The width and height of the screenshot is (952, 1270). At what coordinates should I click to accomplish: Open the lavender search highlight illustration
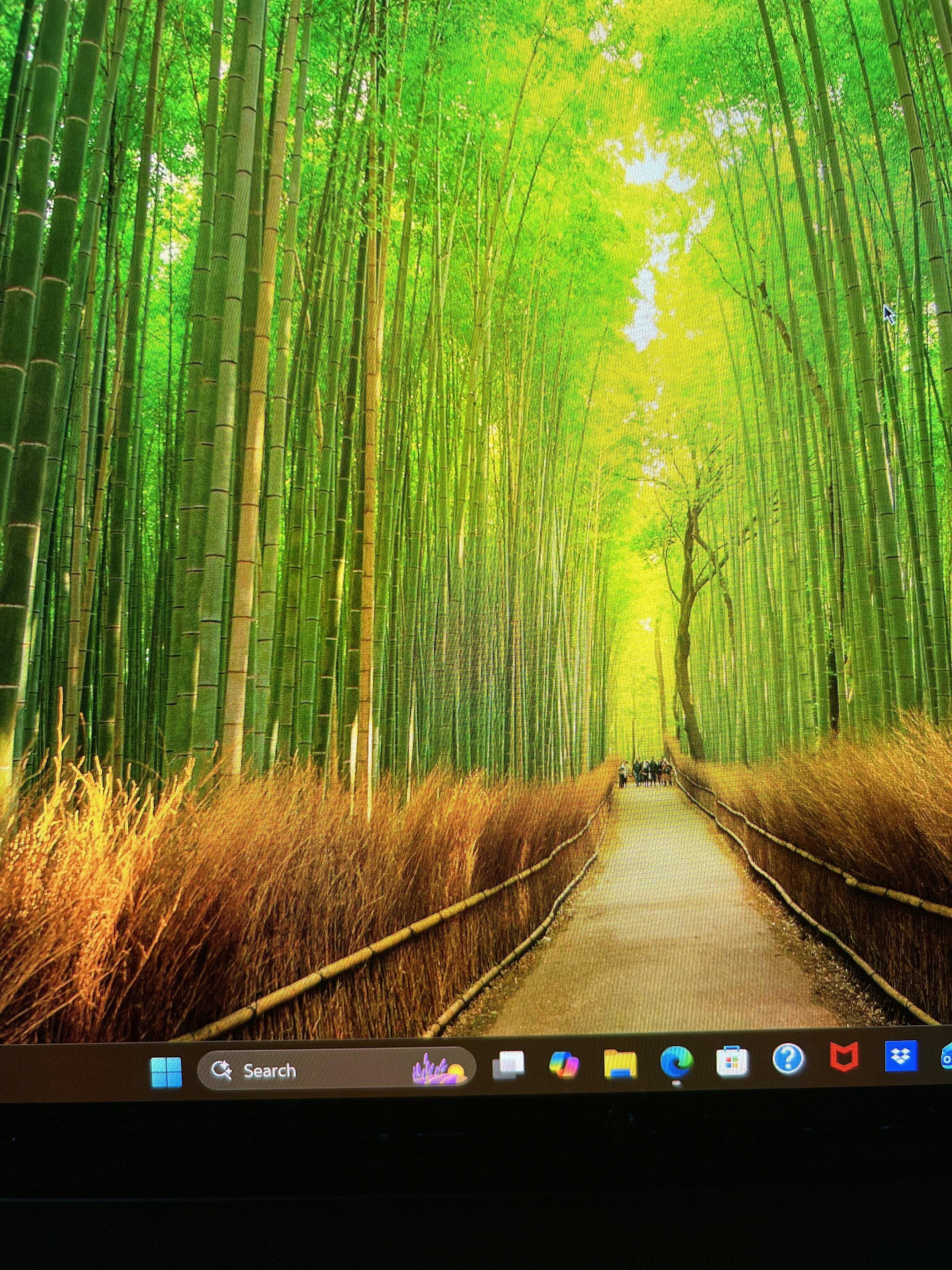coord(439,1069)
